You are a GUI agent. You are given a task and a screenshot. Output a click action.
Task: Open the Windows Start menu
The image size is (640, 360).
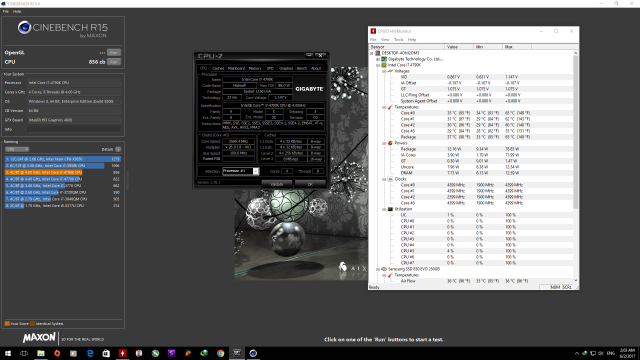tap(8, 353)
